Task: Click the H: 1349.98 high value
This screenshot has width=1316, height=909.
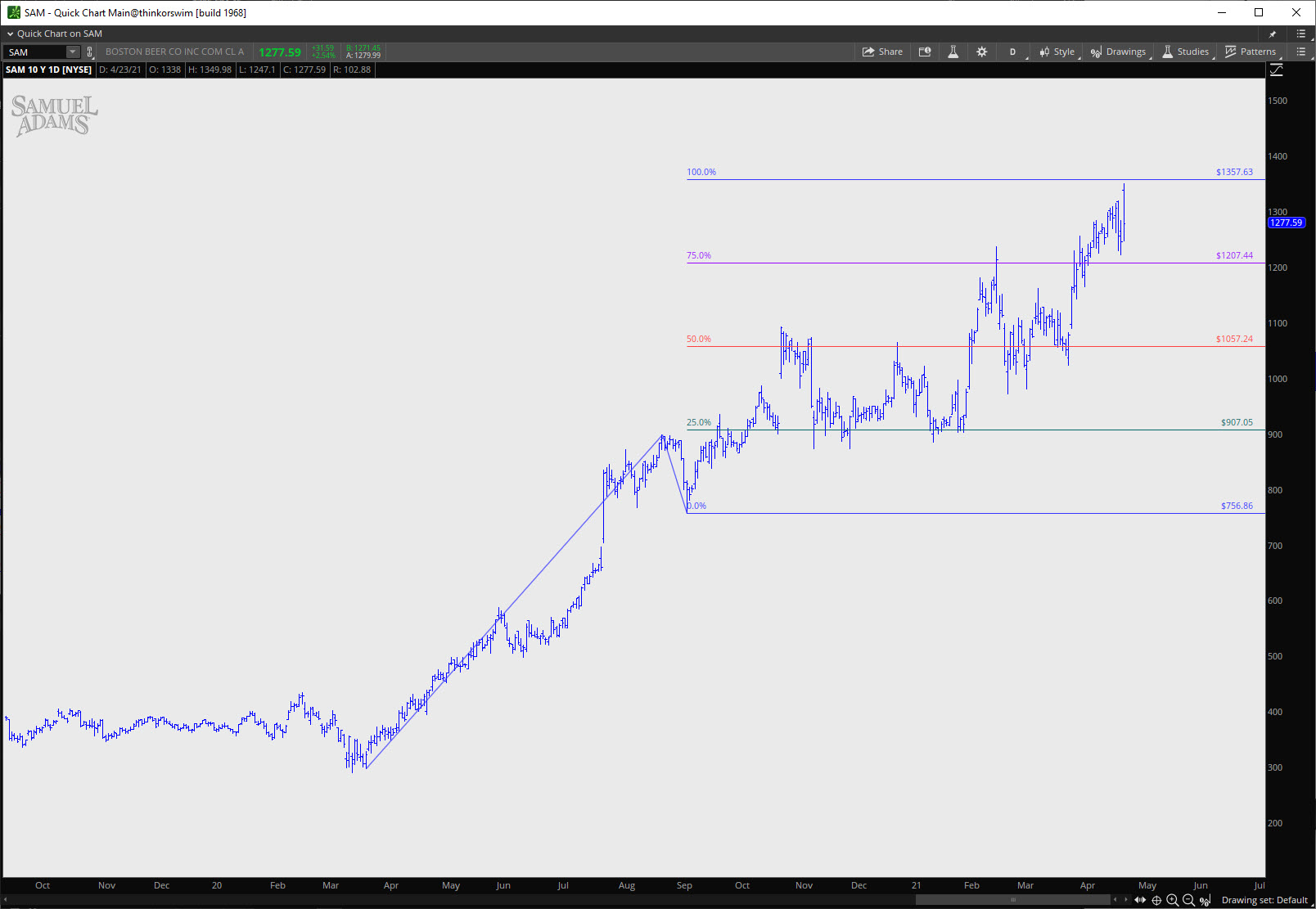Action: coord(210,70)
